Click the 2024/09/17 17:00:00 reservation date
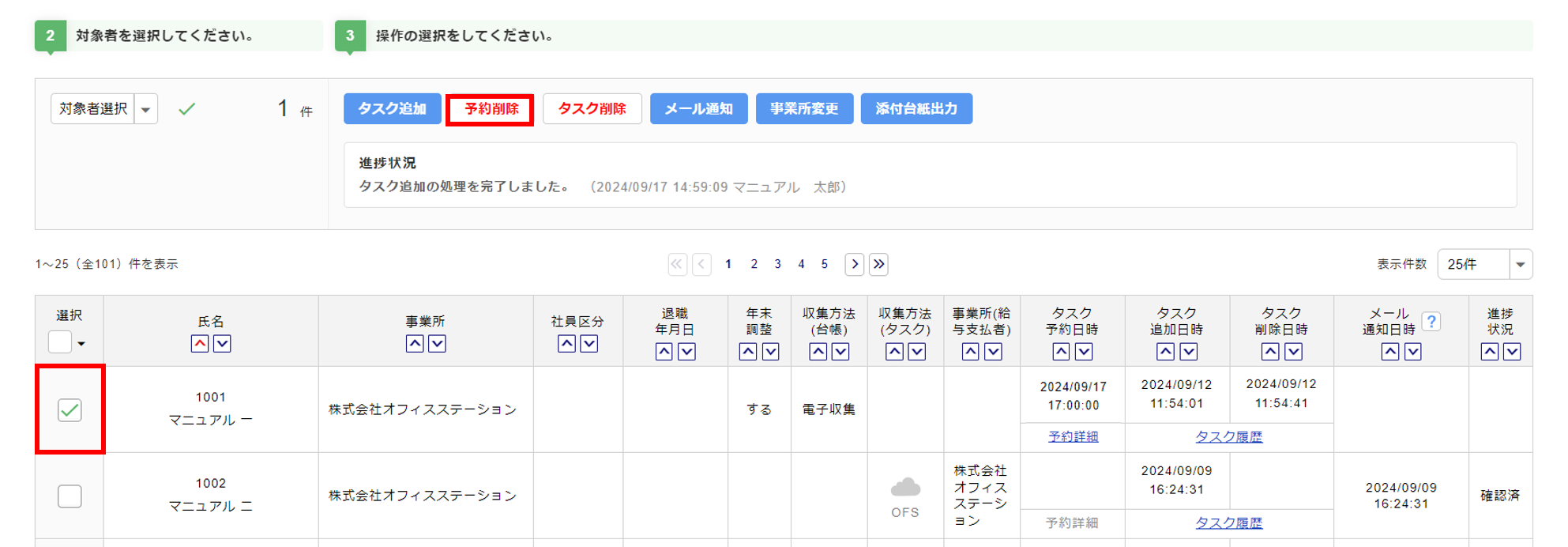Screen dimensions: 1568x547 click(1073, 396)
